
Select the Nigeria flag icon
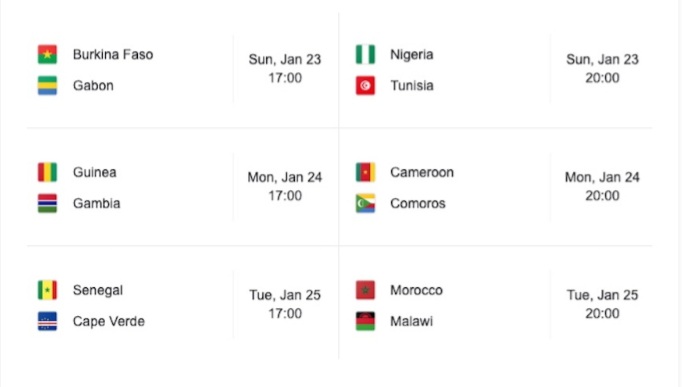click(365, 54)
